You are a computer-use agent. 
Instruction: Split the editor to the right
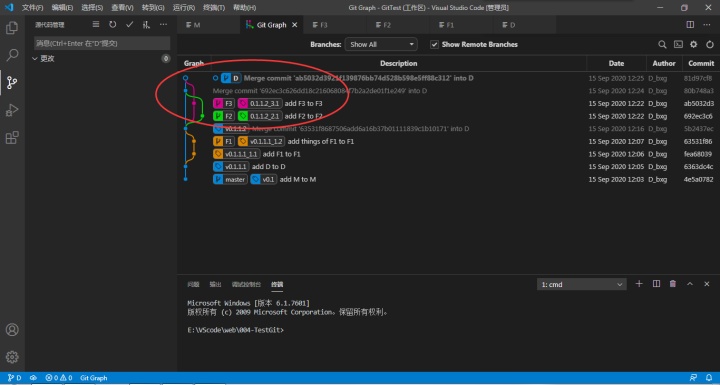(x=690, y=25)
